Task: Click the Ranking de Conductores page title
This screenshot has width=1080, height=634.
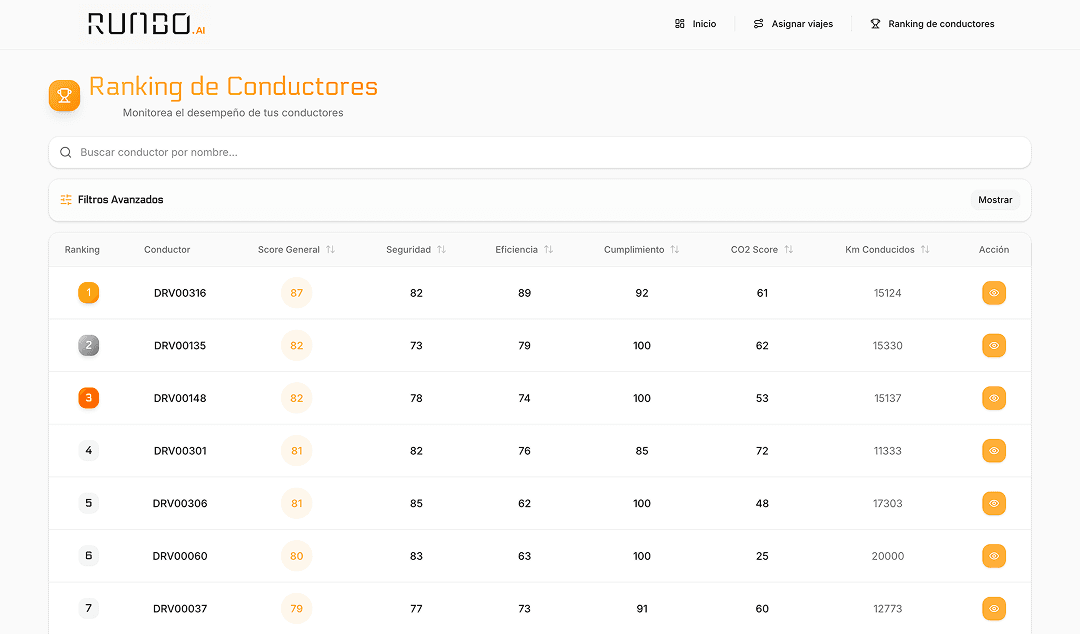Action: click(233, 86)
